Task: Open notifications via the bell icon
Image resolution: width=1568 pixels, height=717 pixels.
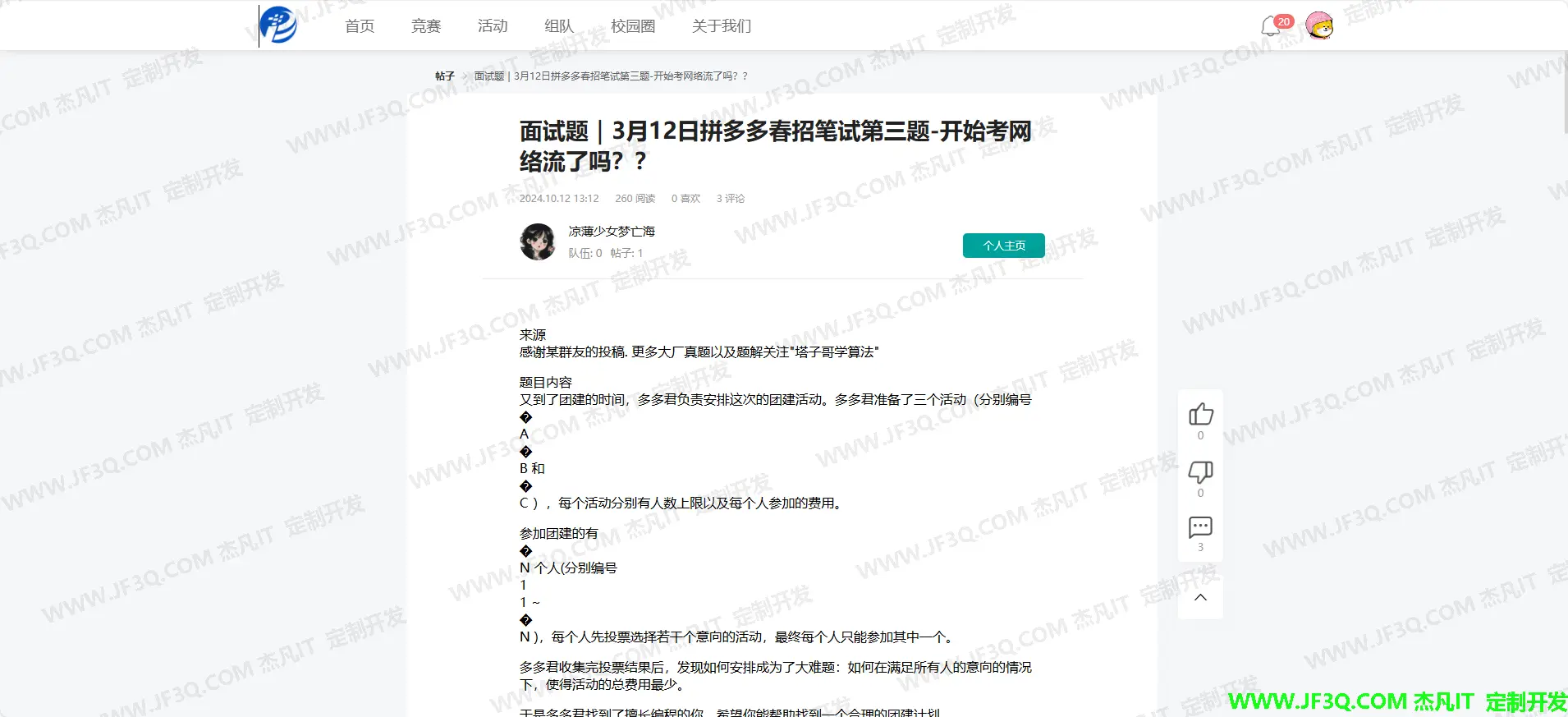Action: (x=1271, y=26)
